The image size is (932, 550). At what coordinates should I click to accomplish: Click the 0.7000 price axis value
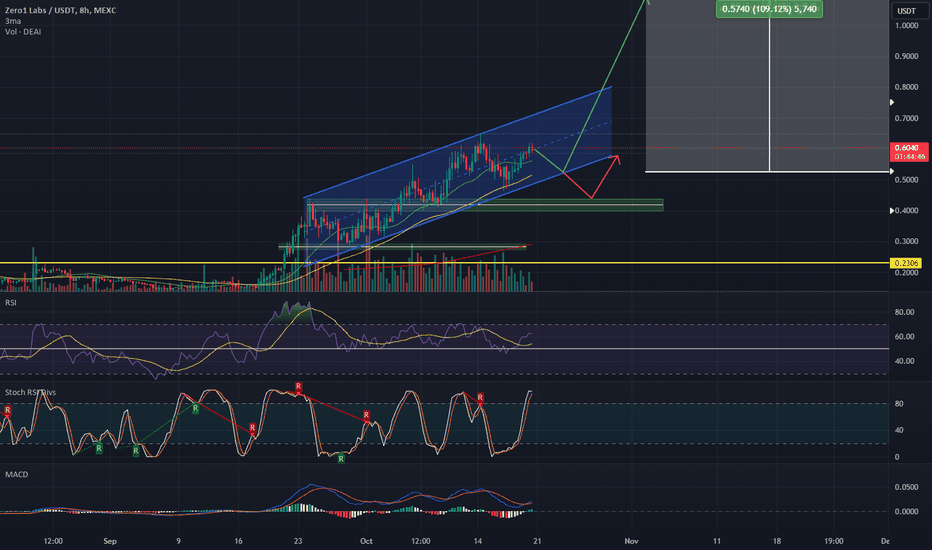[x=906, y=118]
